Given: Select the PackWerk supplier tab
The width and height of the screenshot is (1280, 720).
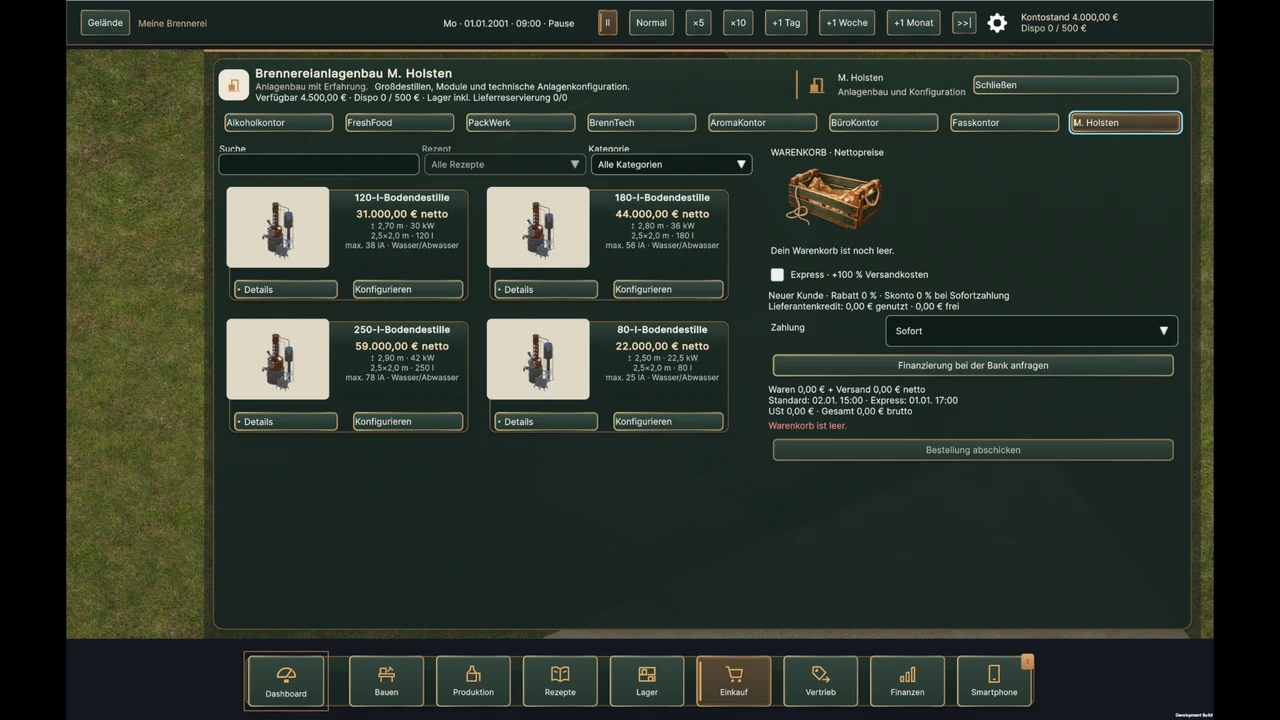Looking at the screenshot, I should click(520, 123).
